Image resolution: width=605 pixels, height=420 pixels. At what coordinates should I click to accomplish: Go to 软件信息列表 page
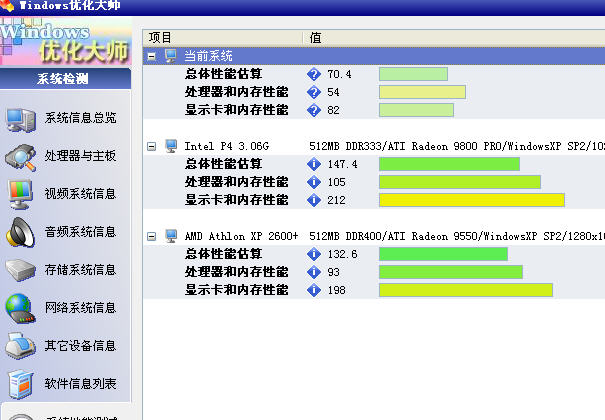pos(80,384)
